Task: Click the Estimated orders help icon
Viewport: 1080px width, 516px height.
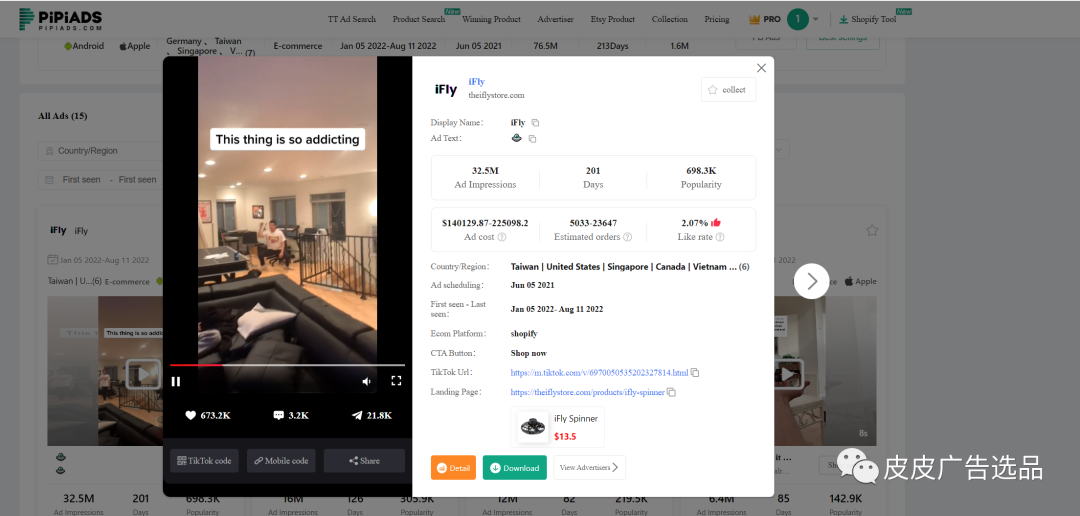Action: [627, 237]
